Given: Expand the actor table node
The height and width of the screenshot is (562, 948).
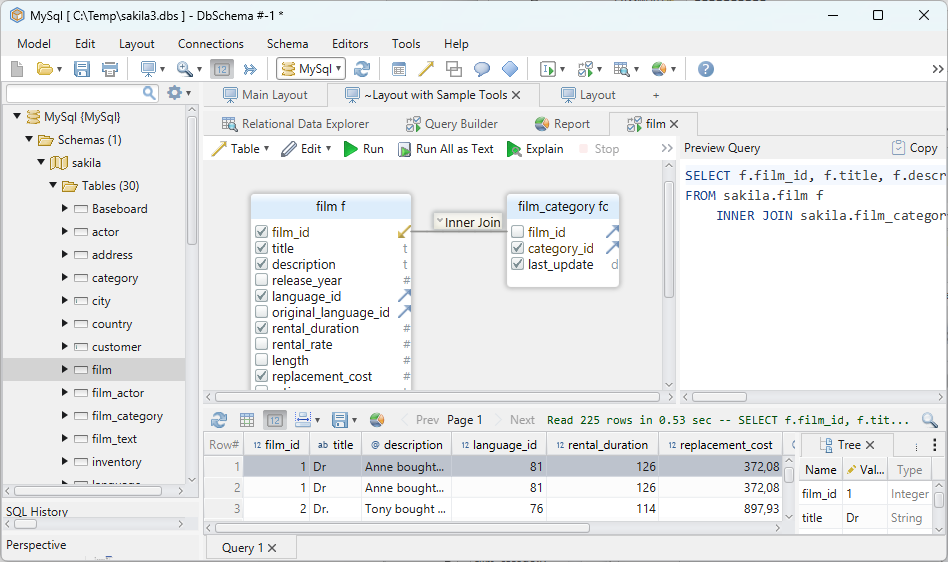Looking at the screenshot, I should coord(64,231).
